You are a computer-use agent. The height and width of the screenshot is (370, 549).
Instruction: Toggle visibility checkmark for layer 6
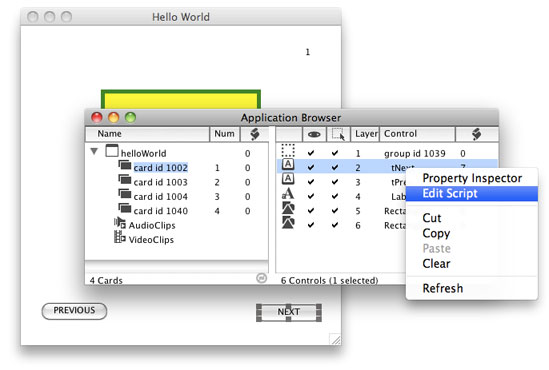[311, 225]
